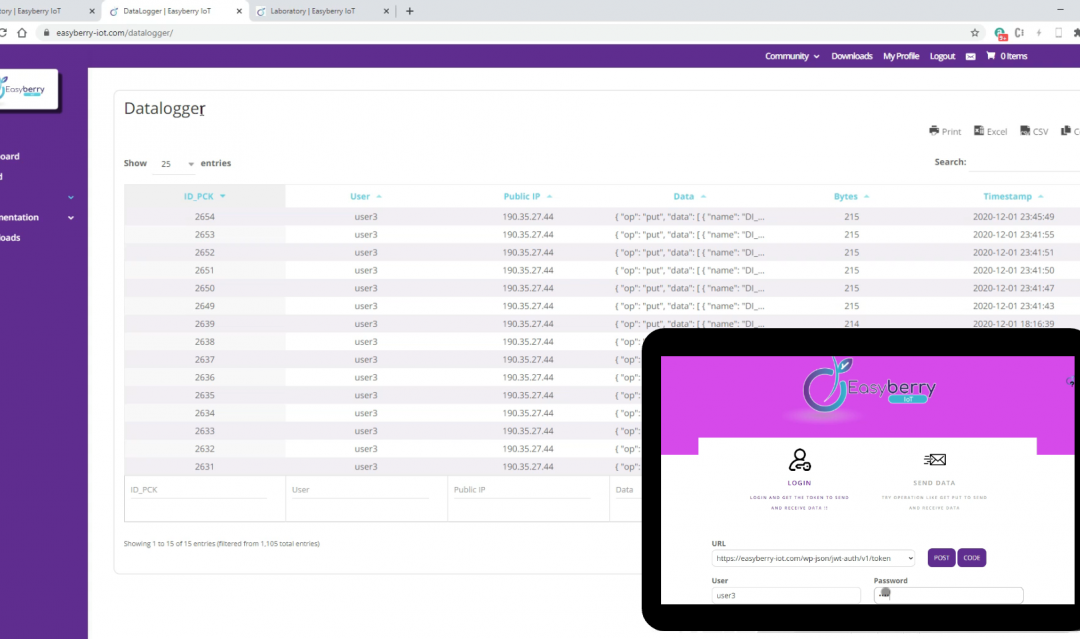Viewport: 1080px width, 639px height.
Task: Bookmark this page with the star icon
Action: coord(975,32)
